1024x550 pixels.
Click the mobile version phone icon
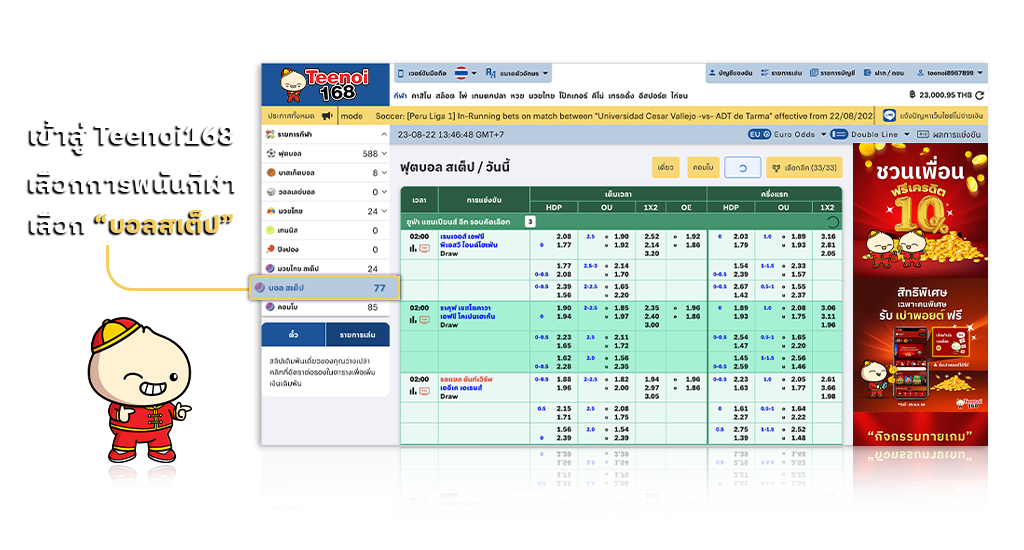[x=401, y=73]
